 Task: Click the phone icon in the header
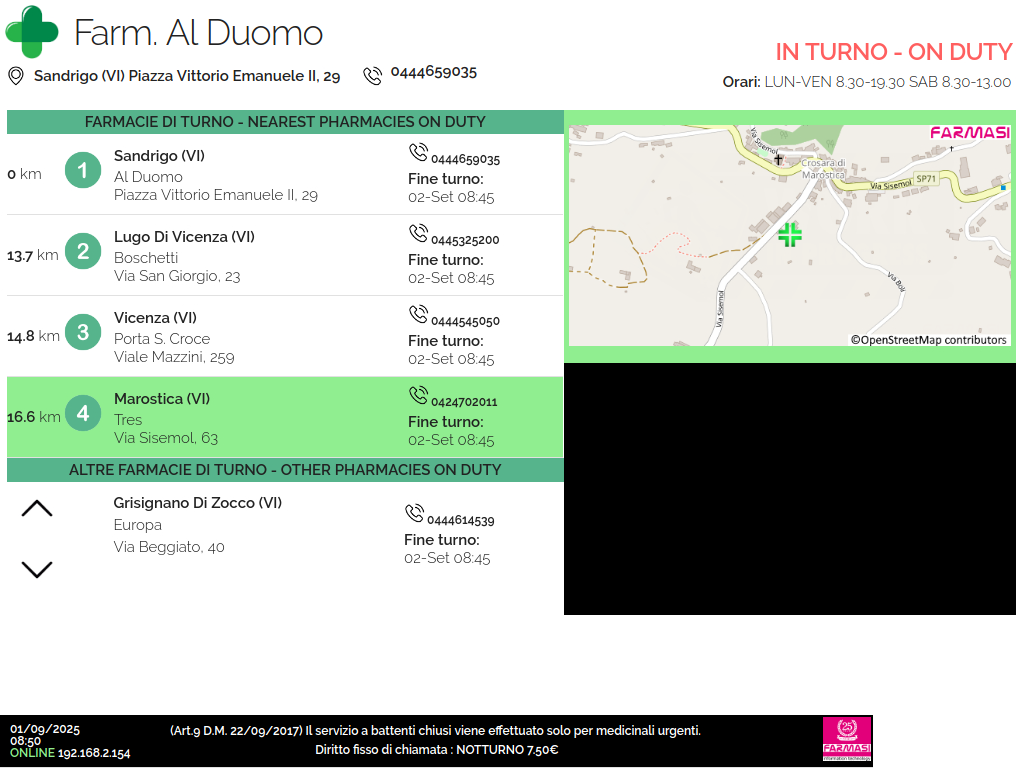(372, 76)
